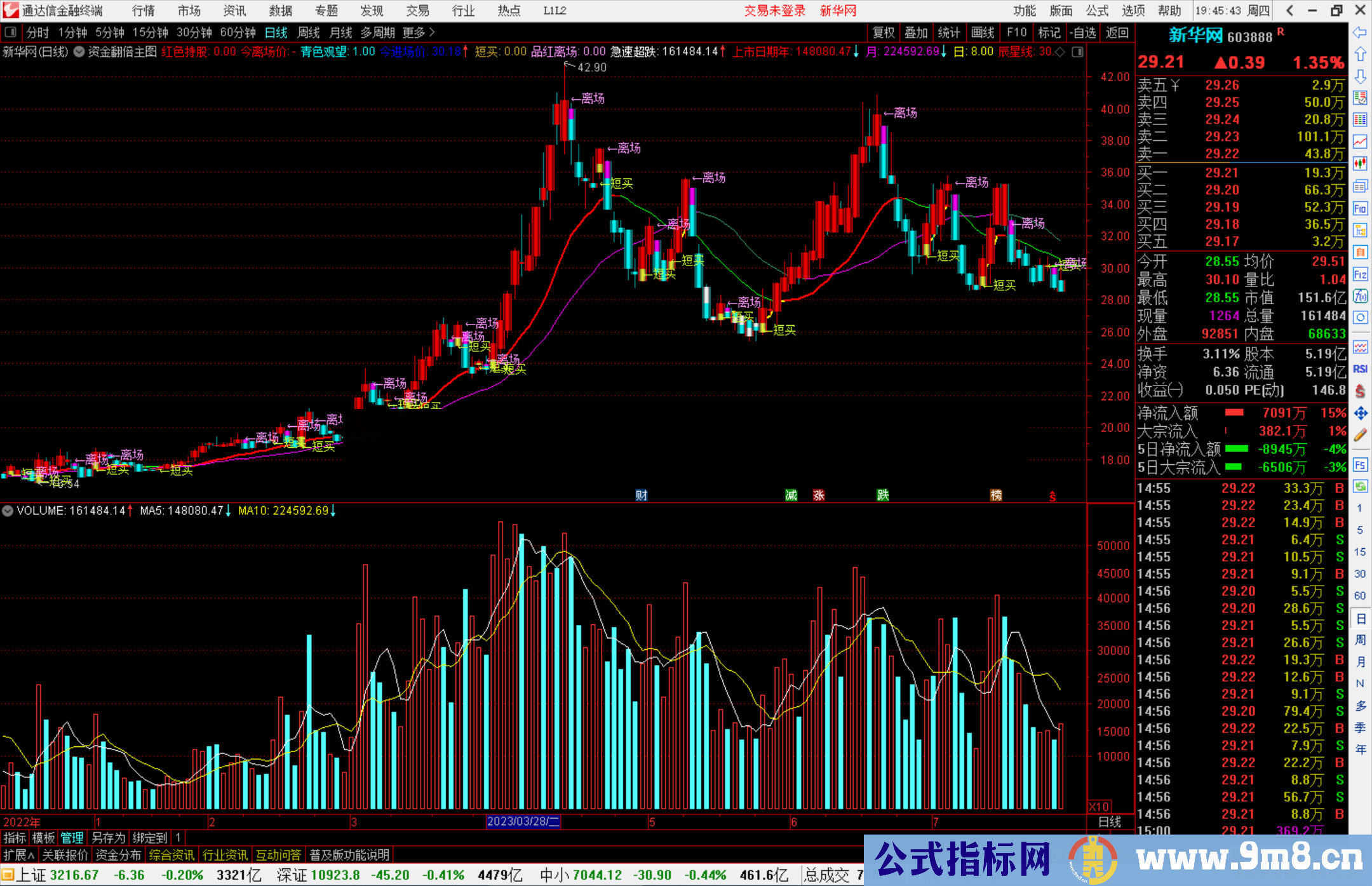Click the tree structure icon in sidebar
1372x886 pixels.
click(1360, 230)
